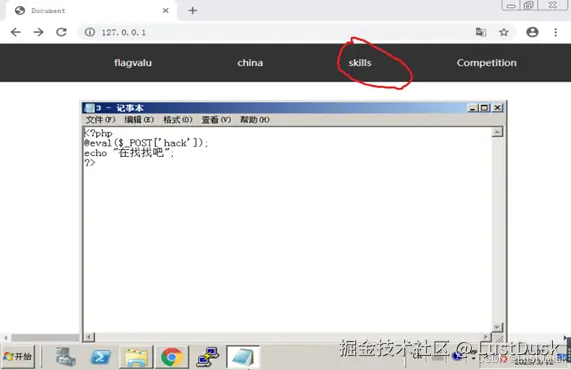The image size is (571, 370).
Task: Click the <?php opening line
Action: tap(98, 133)
